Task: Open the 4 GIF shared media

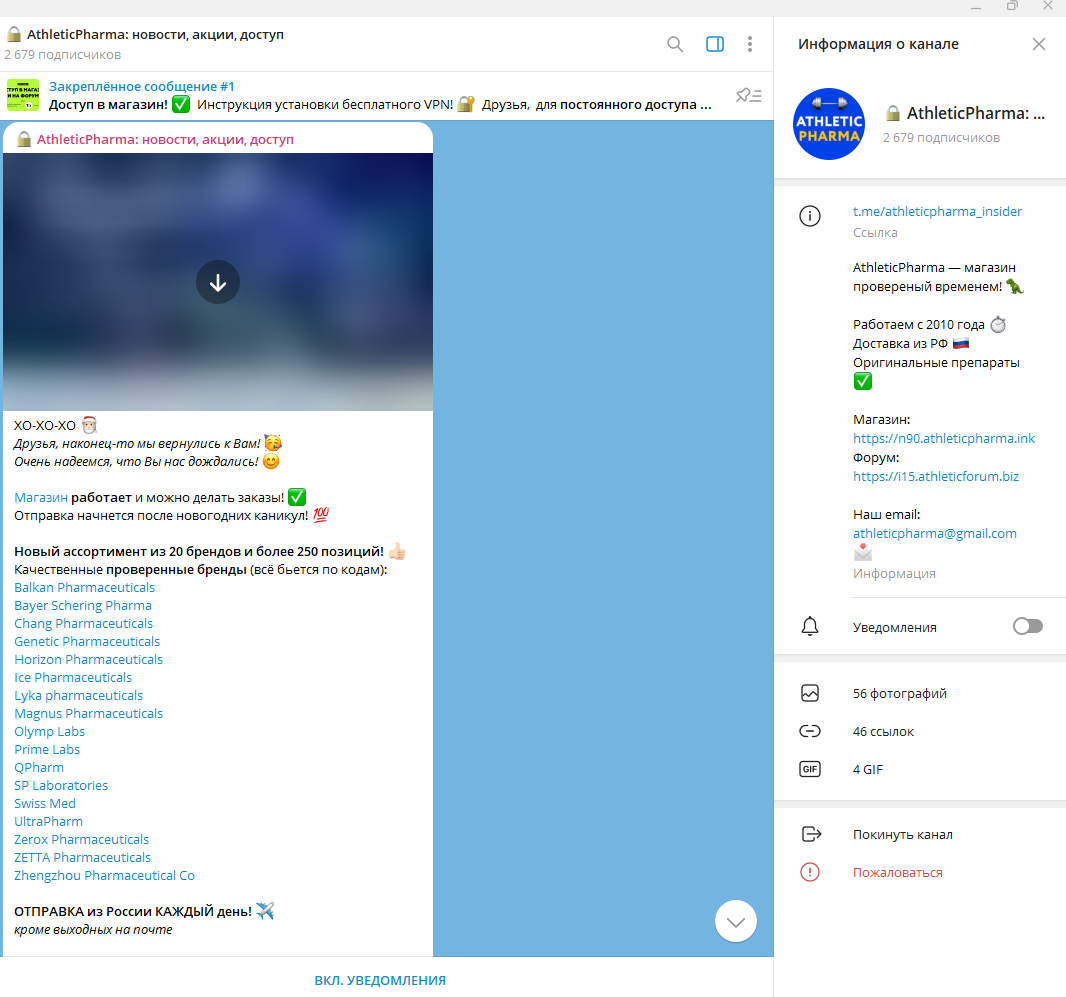Action: pyautogui.click(x=867, y=769)
